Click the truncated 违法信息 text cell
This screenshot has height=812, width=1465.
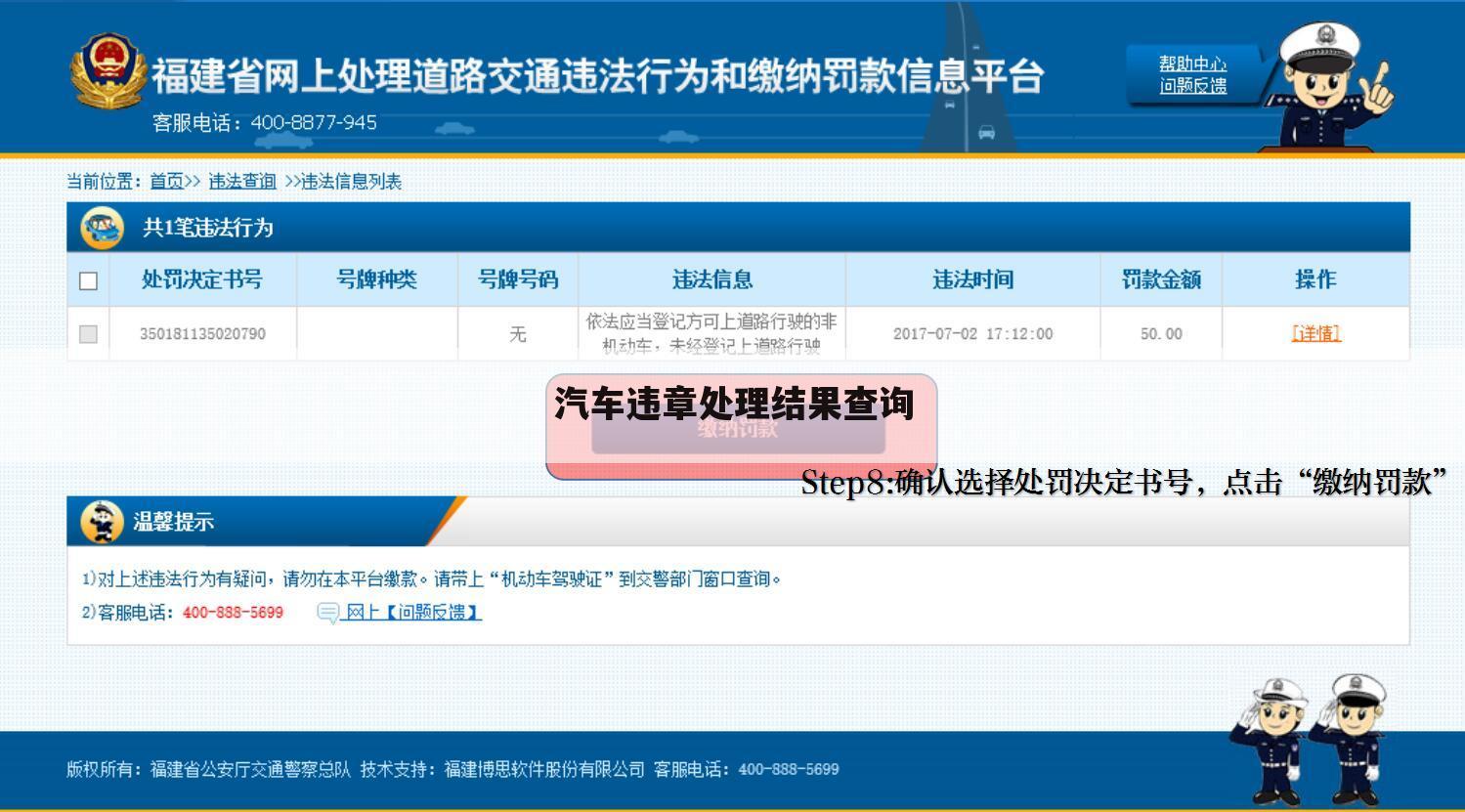pyautogui.click(x=712, y=333)
